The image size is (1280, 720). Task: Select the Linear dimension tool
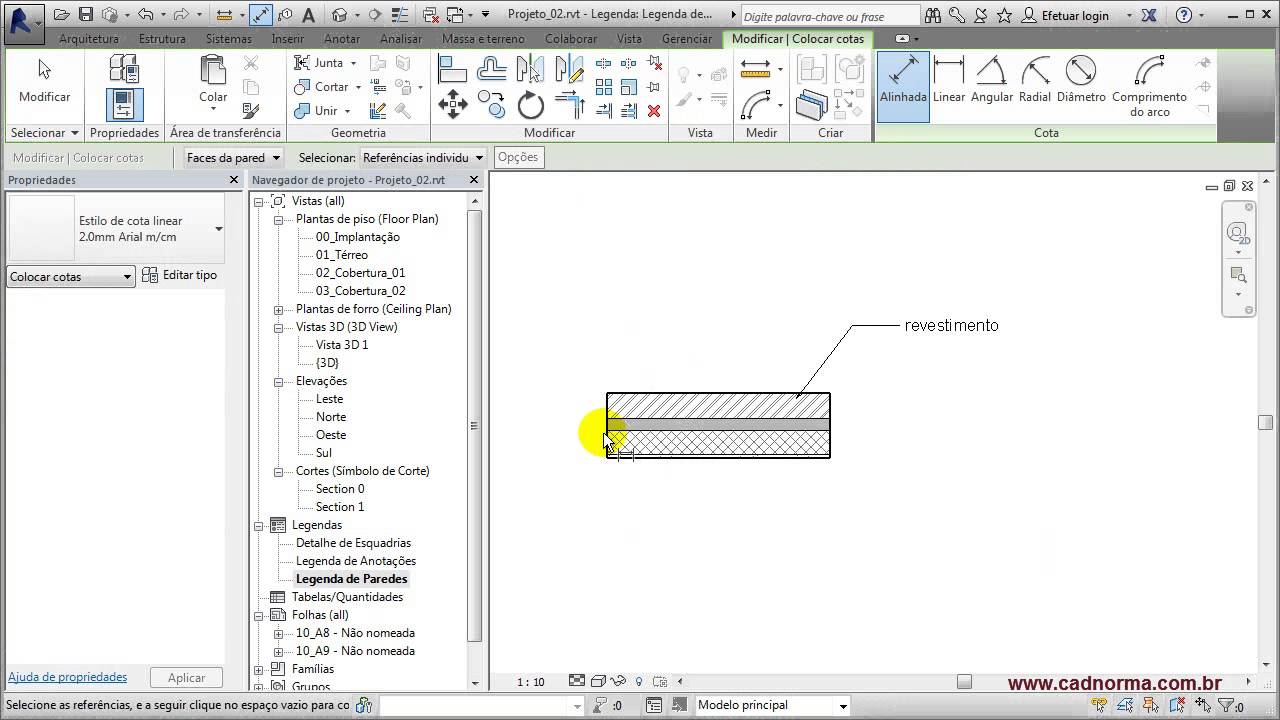tap(948, 81)
